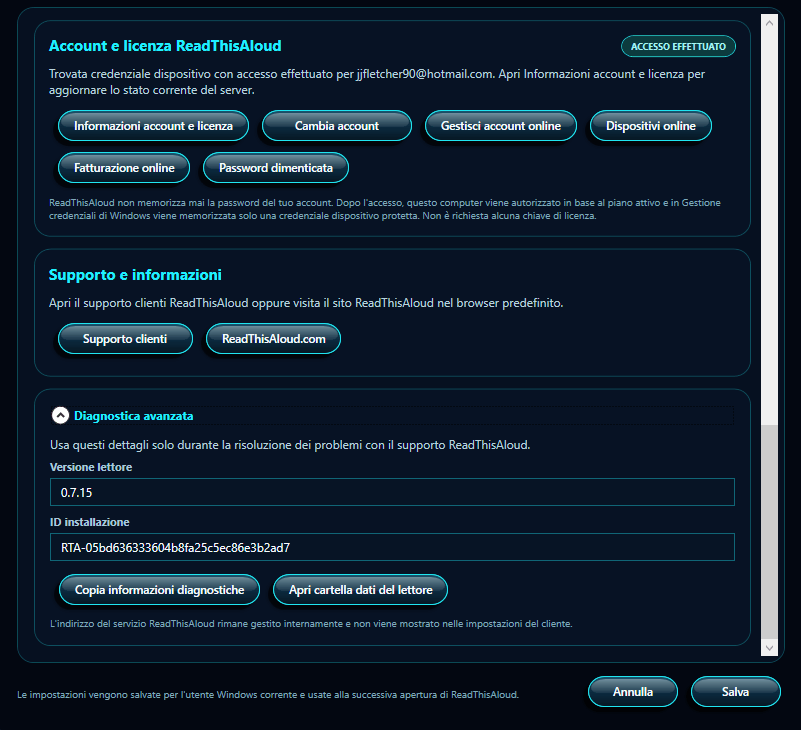Viewport: 801px width, 730px height.
Task: Click the ID installazione field
Action: coord(392,547)
